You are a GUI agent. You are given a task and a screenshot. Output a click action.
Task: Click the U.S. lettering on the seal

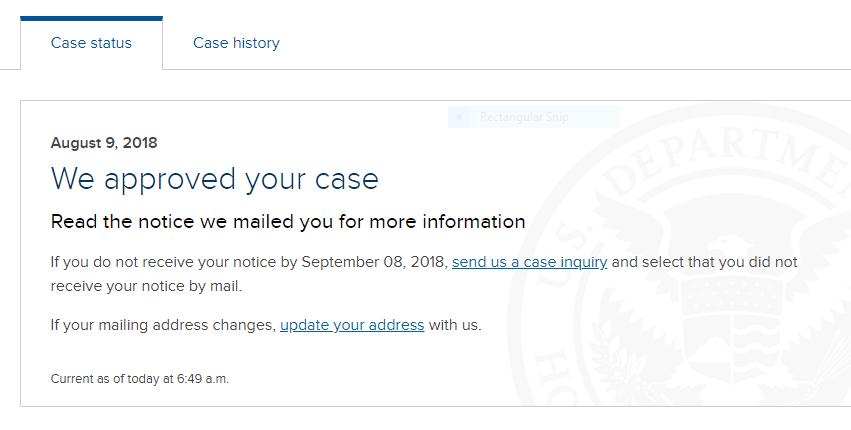(x=568, y=240)
